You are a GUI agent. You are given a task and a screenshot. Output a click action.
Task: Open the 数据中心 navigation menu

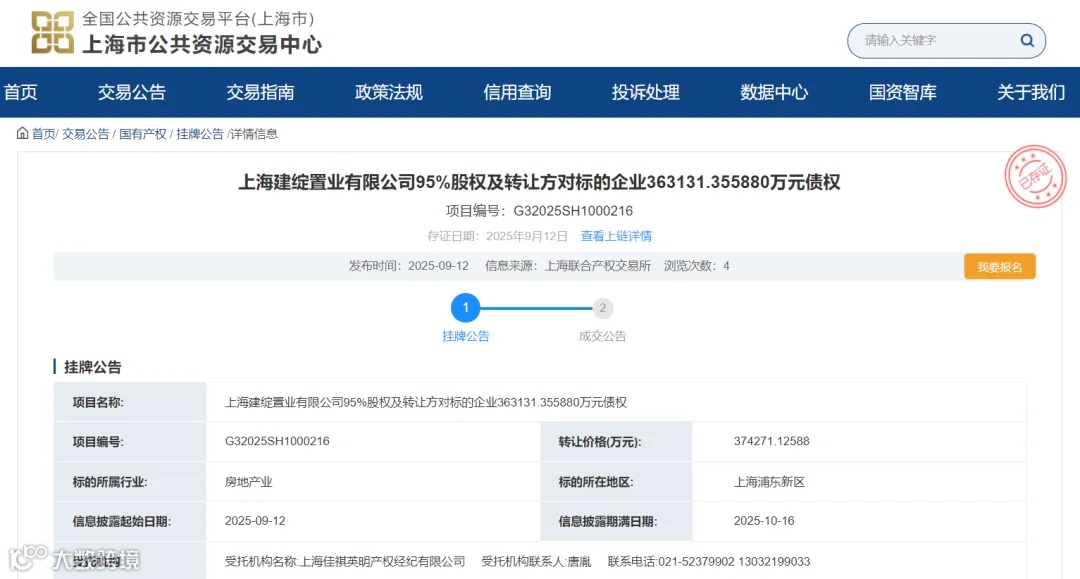coord(772,92)
